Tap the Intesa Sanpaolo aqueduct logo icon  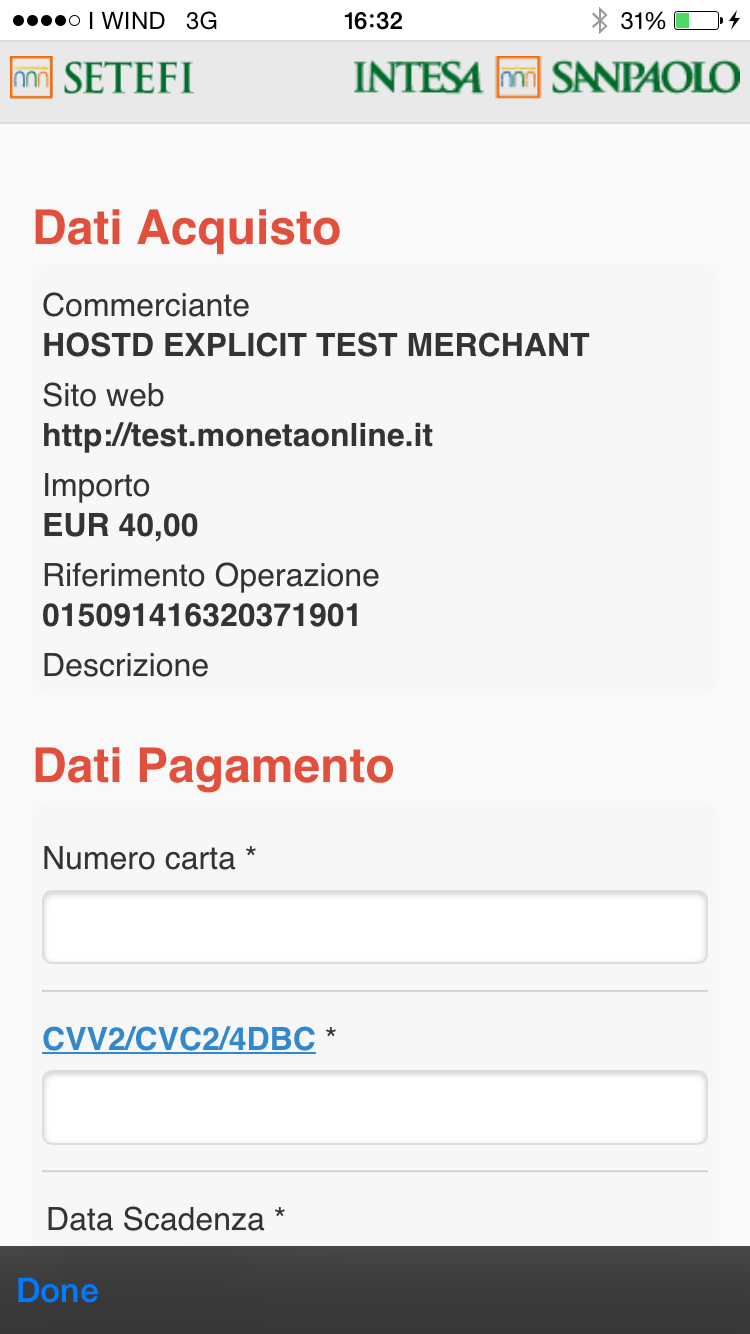coord(517,78)
